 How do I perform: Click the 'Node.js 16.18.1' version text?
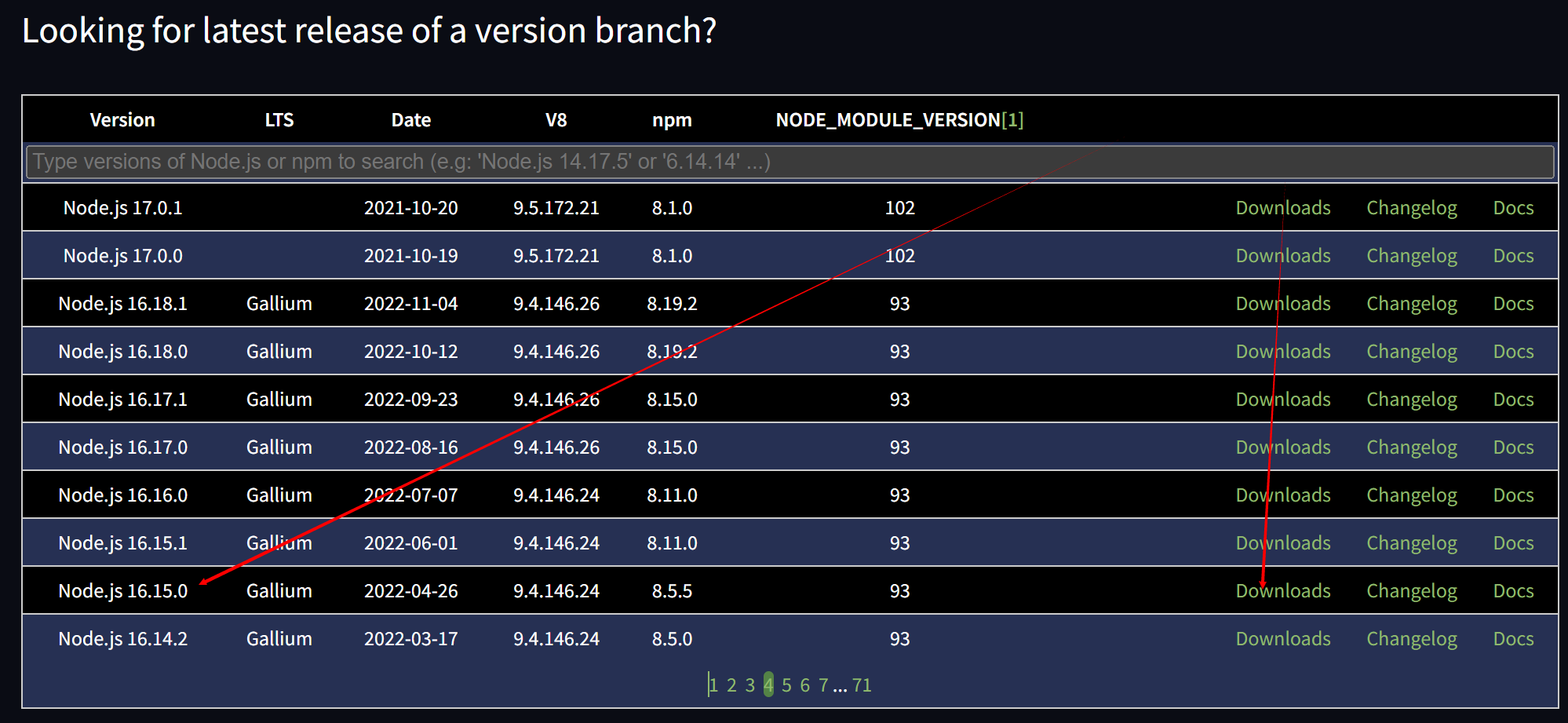123,304
